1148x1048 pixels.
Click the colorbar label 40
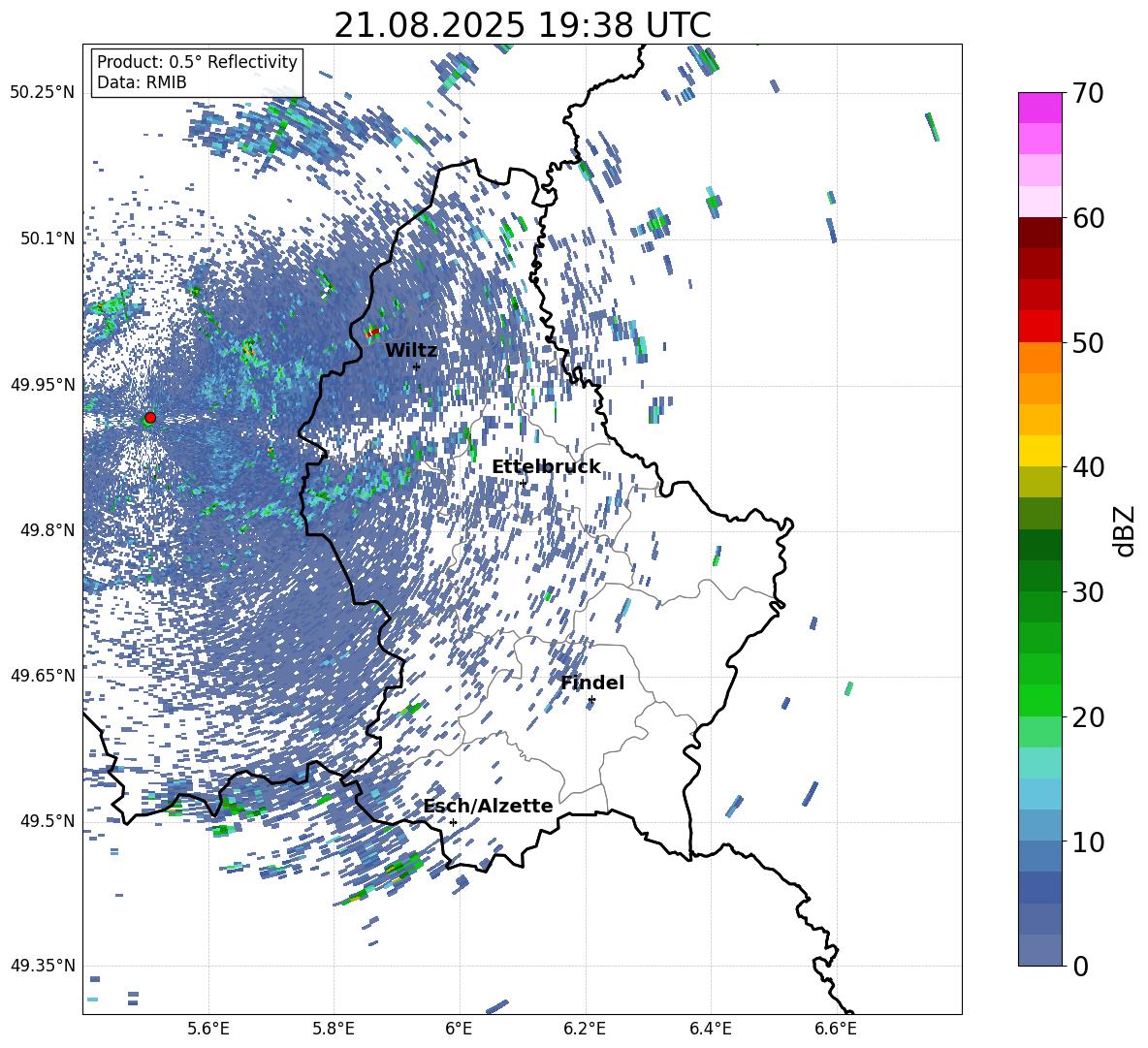(x=1088, y=467)
